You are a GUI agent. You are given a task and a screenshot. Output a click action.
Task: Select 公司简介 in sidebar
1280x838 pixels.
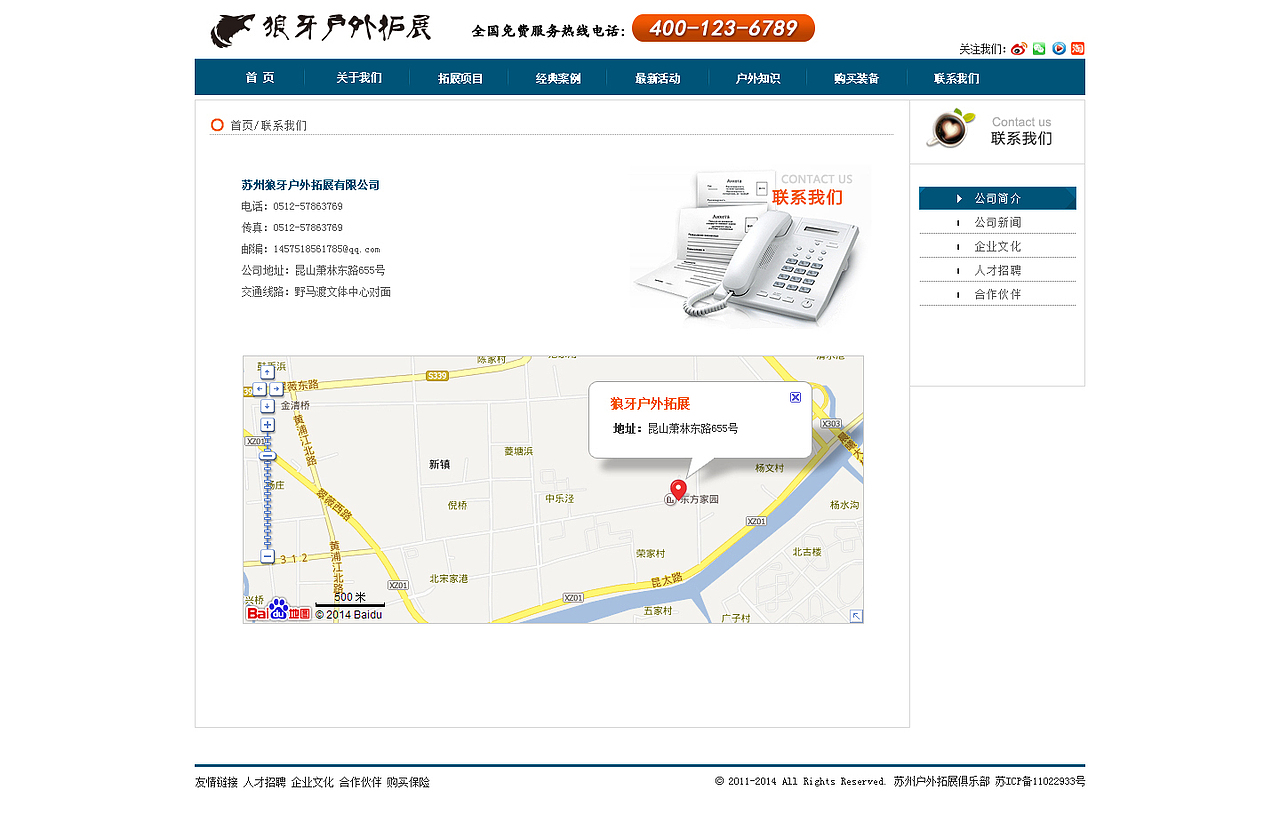pos(997,198)
